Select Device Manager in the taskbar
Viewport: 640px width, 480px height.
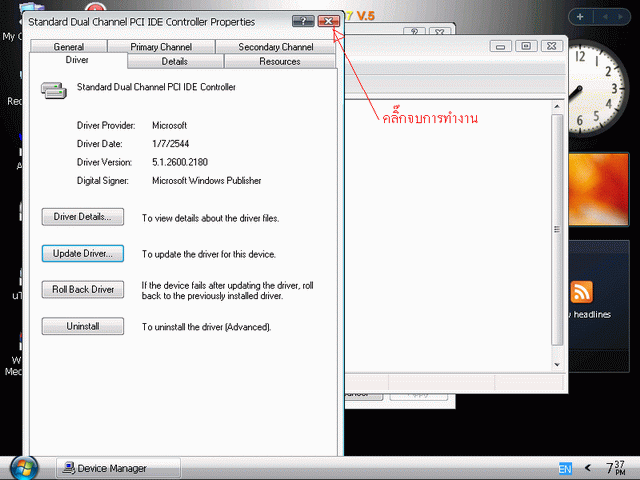pyautogui.click(x=118, y=468)
